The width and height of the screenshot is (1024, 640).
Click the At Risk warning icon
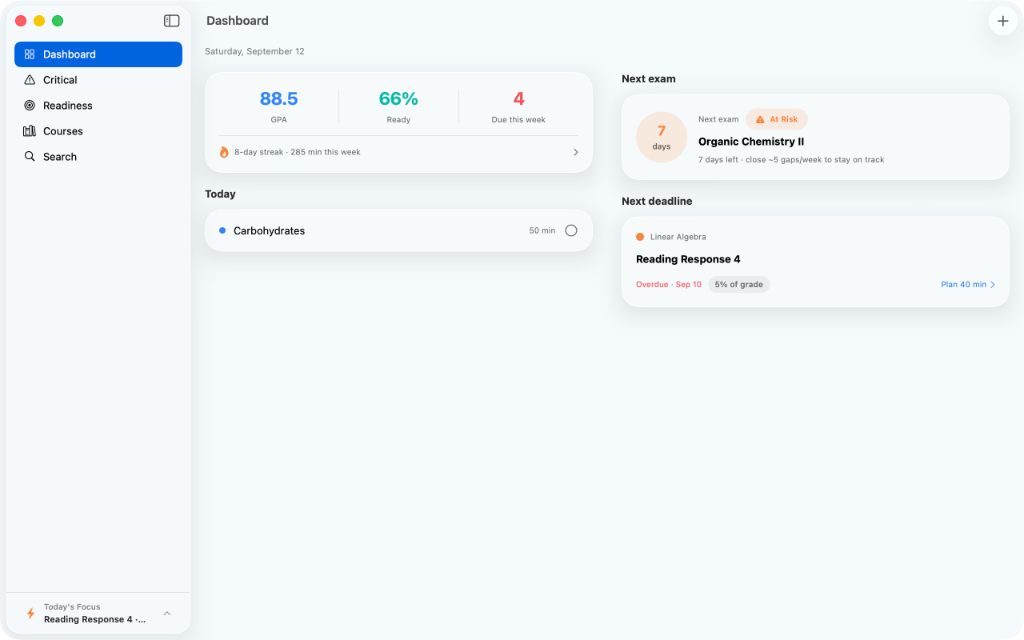coord(760,120)
